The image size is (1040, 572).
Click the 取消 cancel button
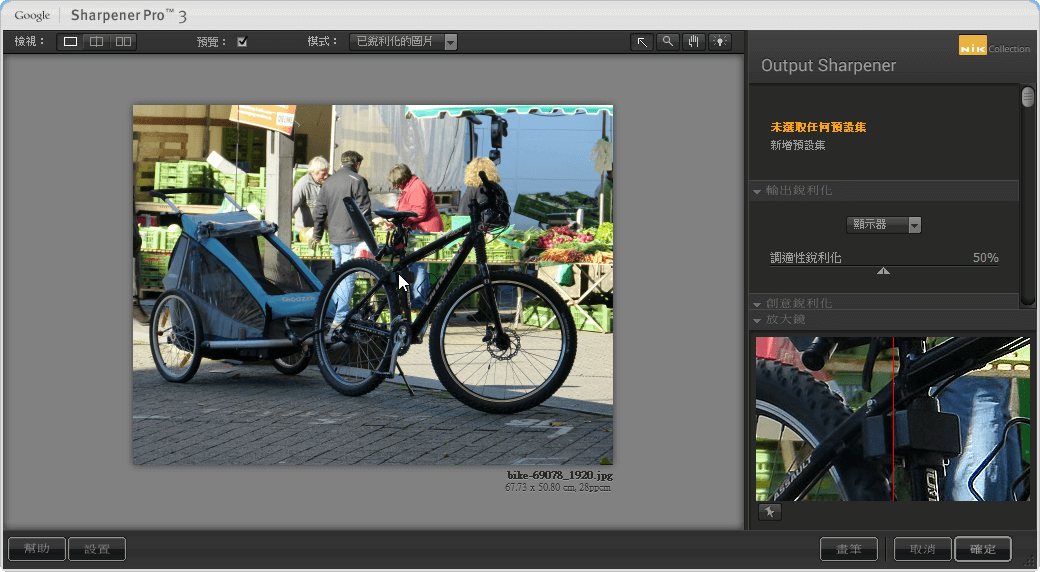tap(921, 549)
